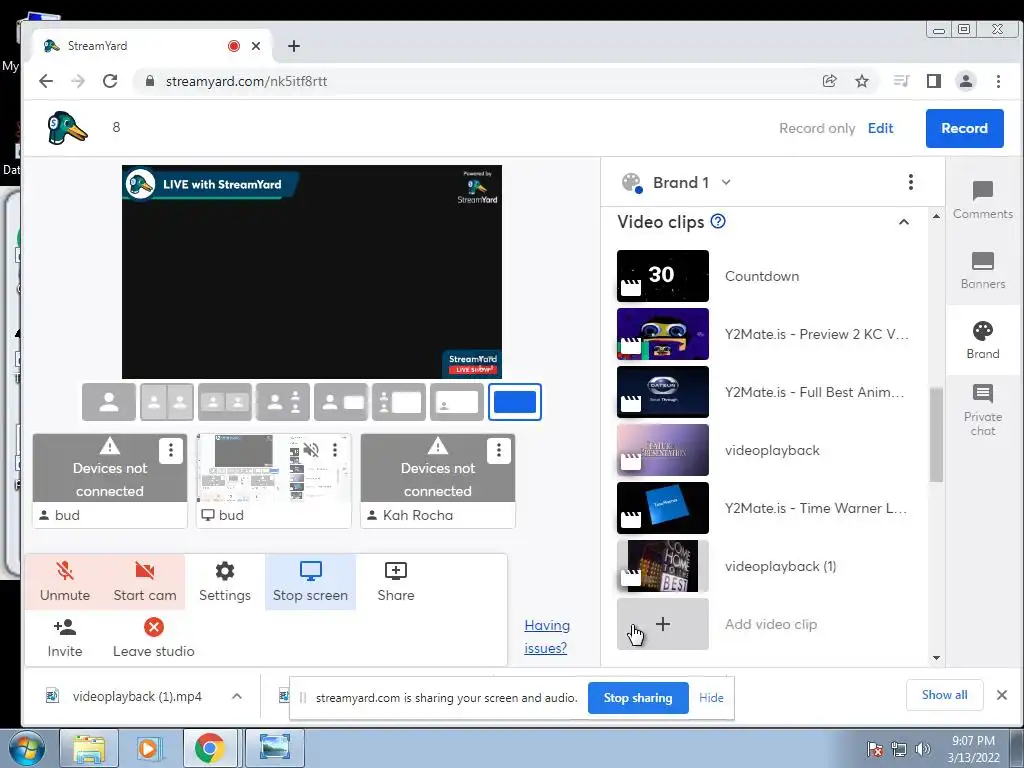The height and width of the screenshot is (768, 1024).
Task: Click the Record button
Action: tap(964, 128)
